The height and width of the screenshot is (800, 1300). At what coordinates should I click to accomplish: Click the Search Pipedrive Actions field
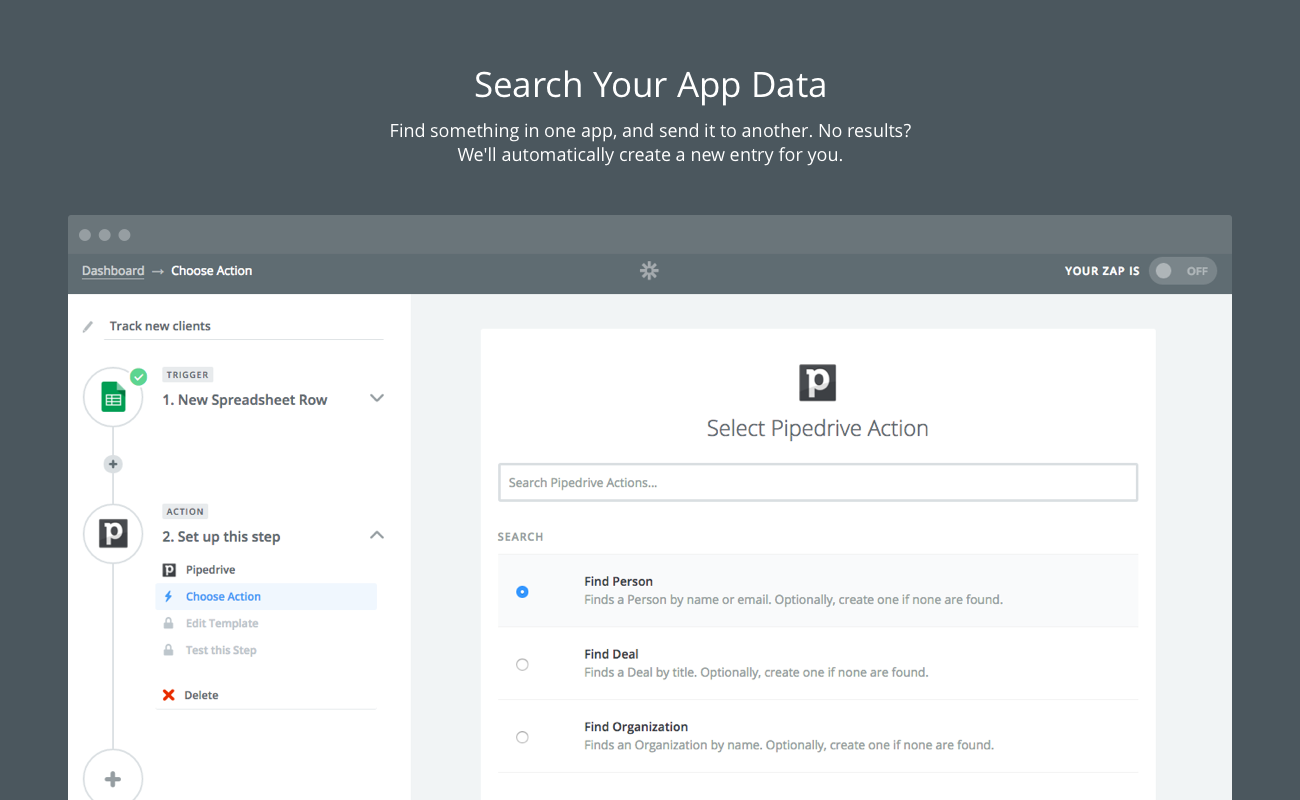click(818, 482)
